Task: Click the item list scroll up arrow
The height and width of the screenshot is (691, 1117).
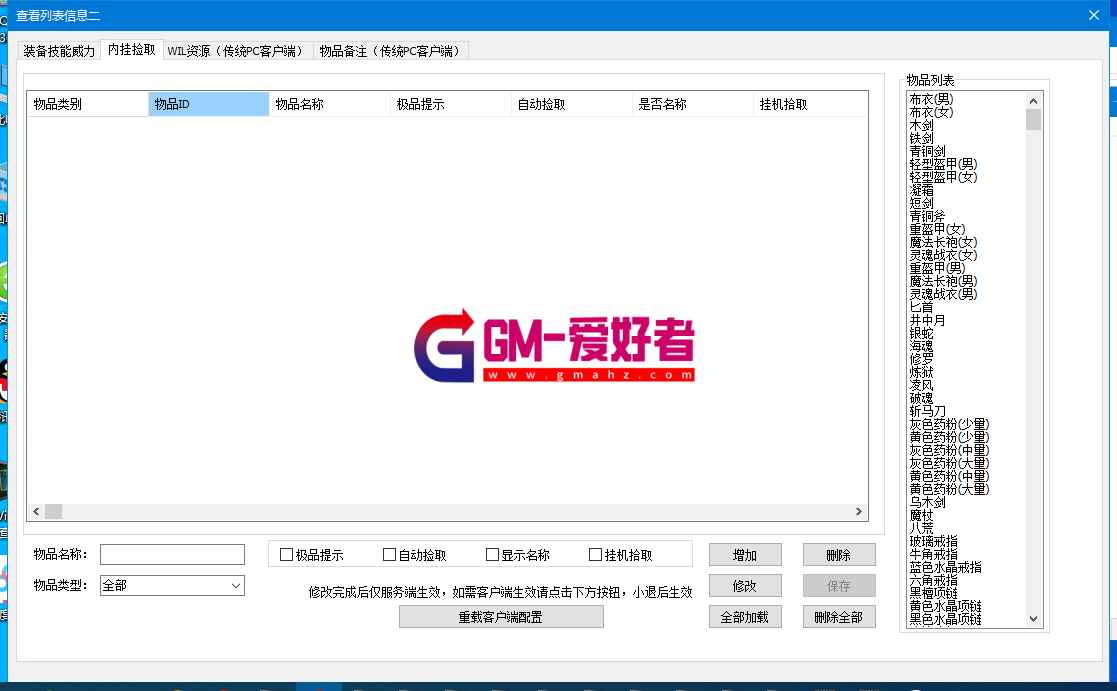Action: click(1034, 100)
